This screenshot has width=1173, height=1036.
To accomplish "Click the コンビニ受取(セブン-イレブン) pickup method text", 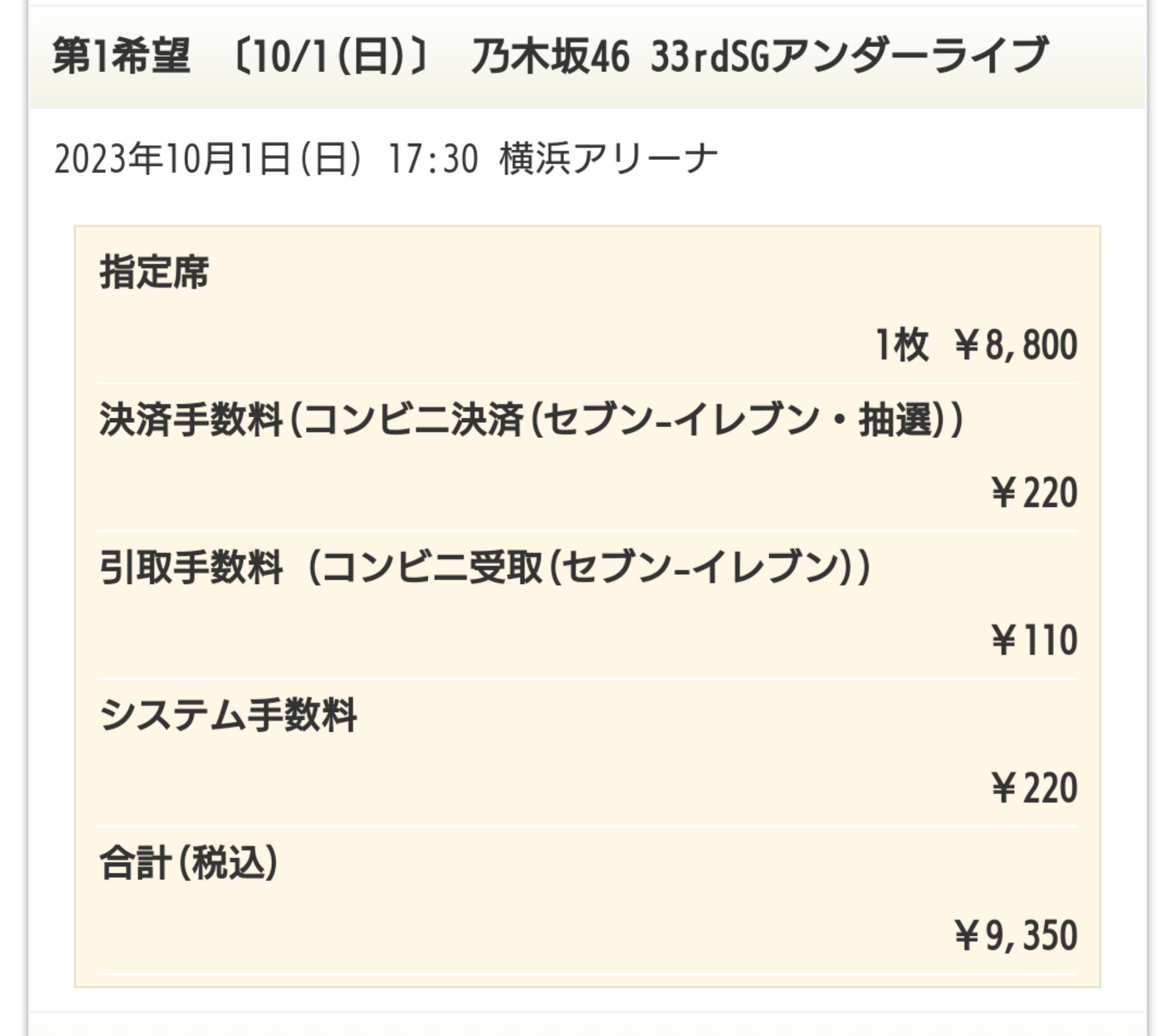I will (x=586, y=568).
